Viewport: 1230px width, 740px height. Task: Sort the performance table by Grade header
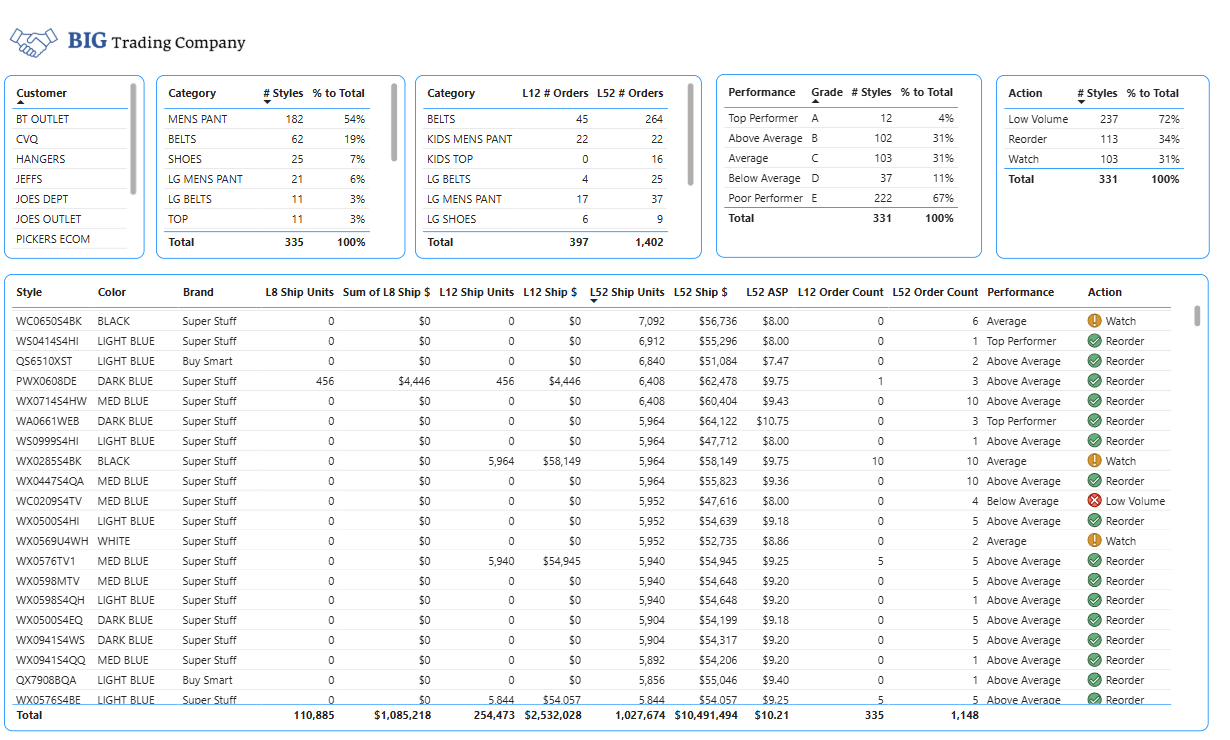pyautogui.click(x=827, y=92)
